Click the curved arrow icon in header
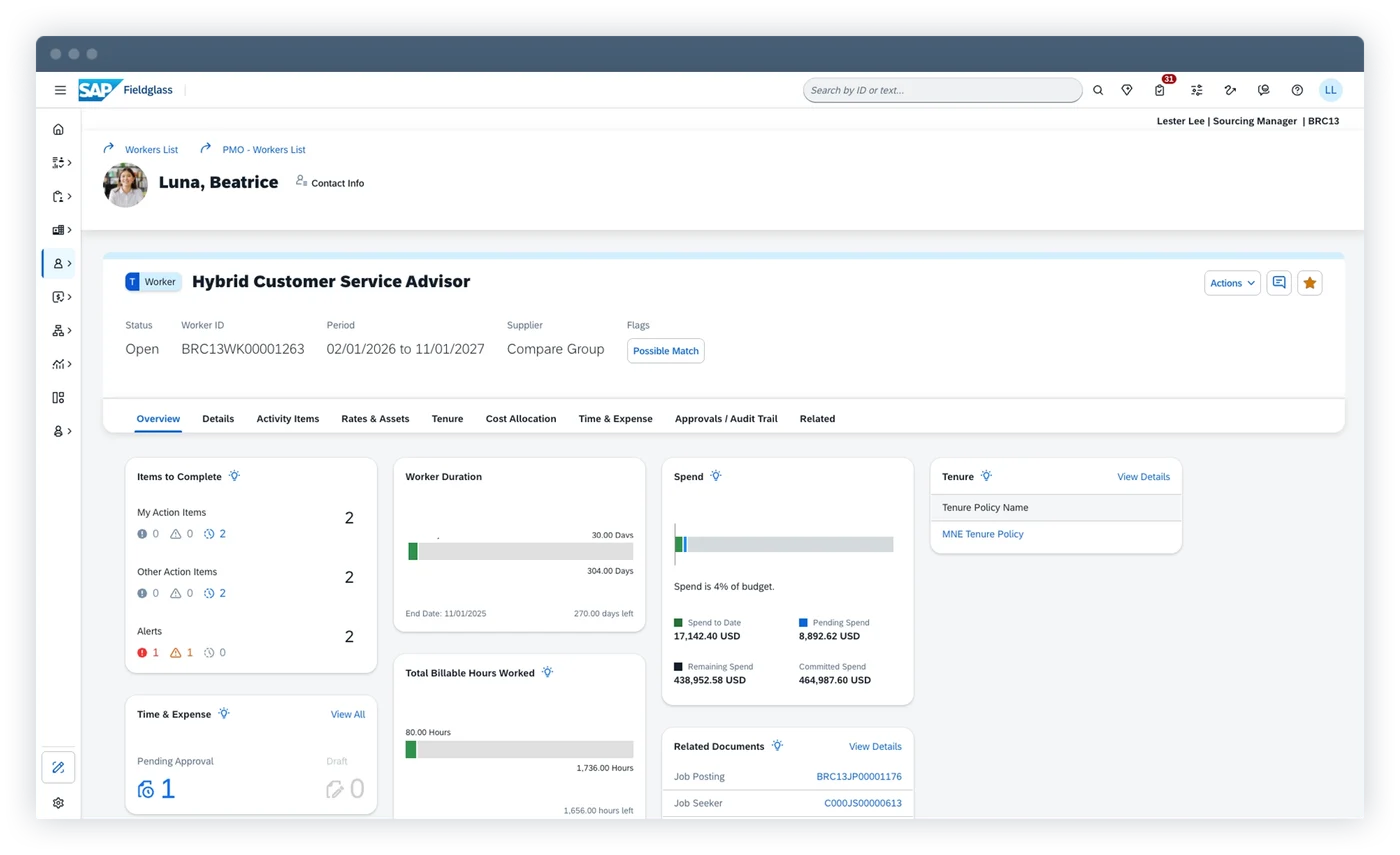 pyautogui.click(x=1231, y=90)
